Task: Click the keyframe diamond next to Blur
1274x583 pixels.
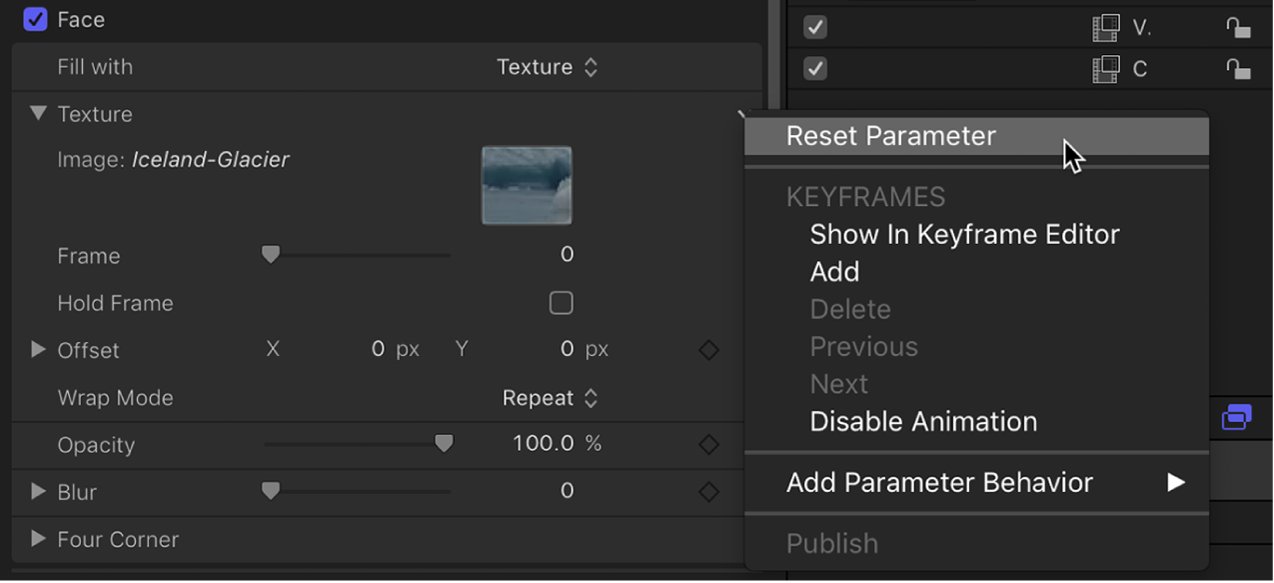Action: [708, 491]
